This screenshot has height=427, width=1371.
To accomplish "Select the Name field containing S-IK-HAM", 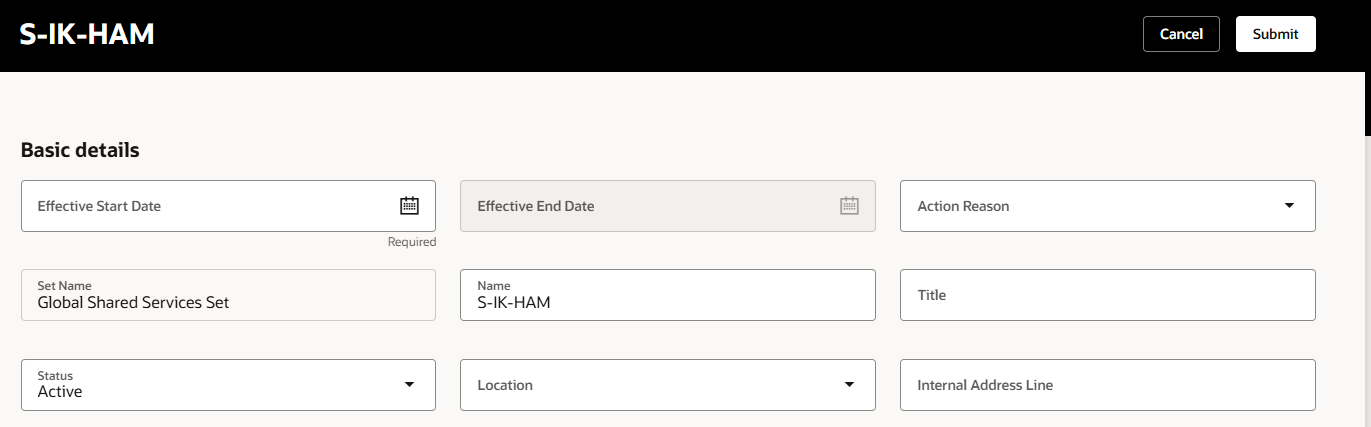I will tap(668, 295).
